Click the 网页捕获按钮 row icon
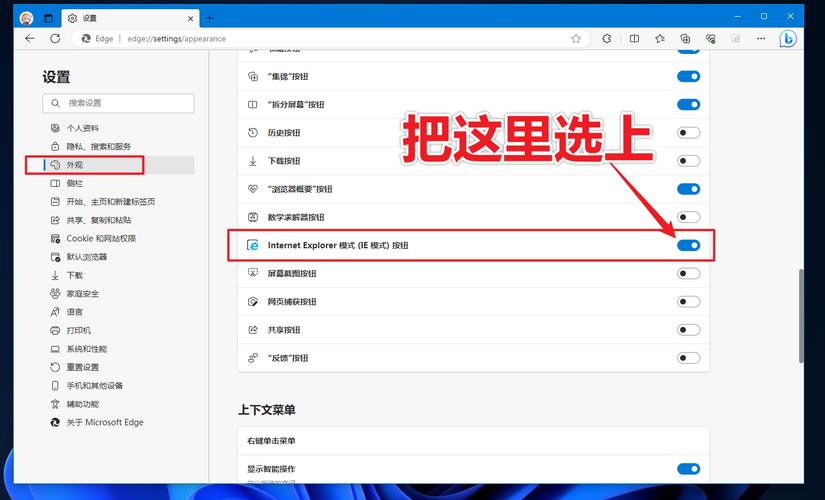 pos(253,302)
